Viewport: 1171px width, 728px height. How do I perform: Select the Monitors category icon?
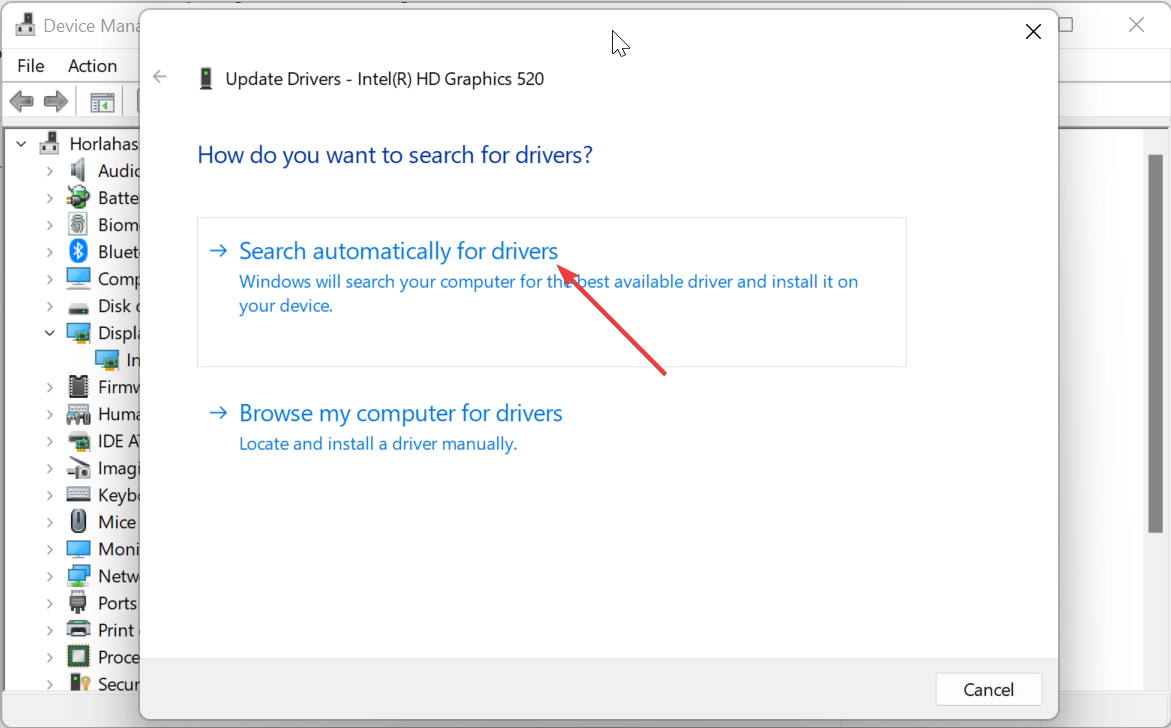click(79, 548)
